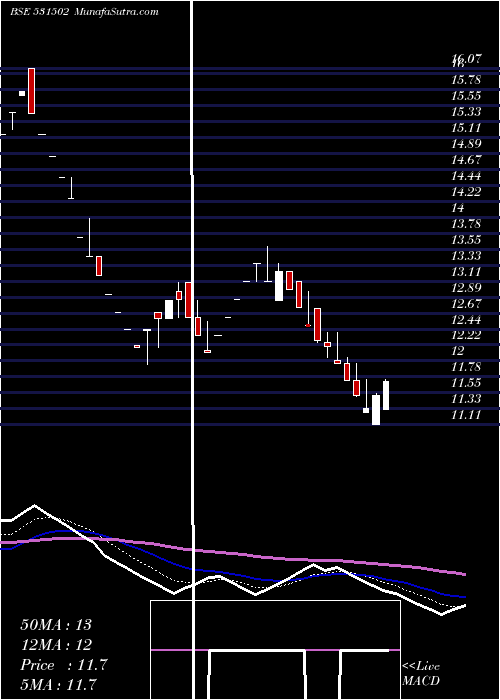Click the 12.44 price axis label

point(466,320)
